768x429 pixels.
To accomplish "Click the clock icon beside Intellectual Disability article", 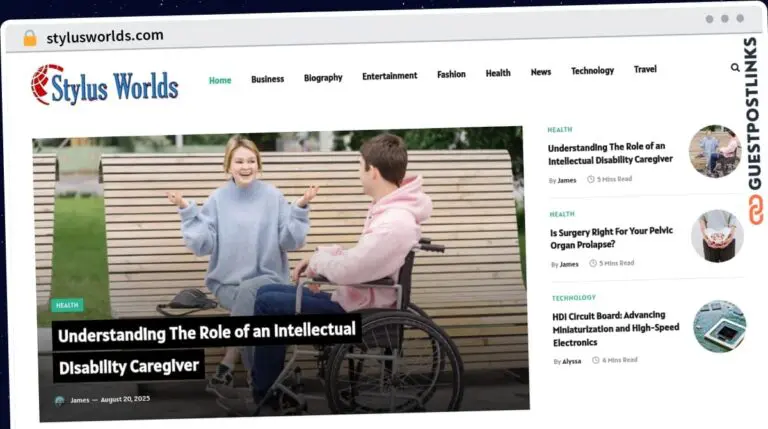I will [591, 179].
